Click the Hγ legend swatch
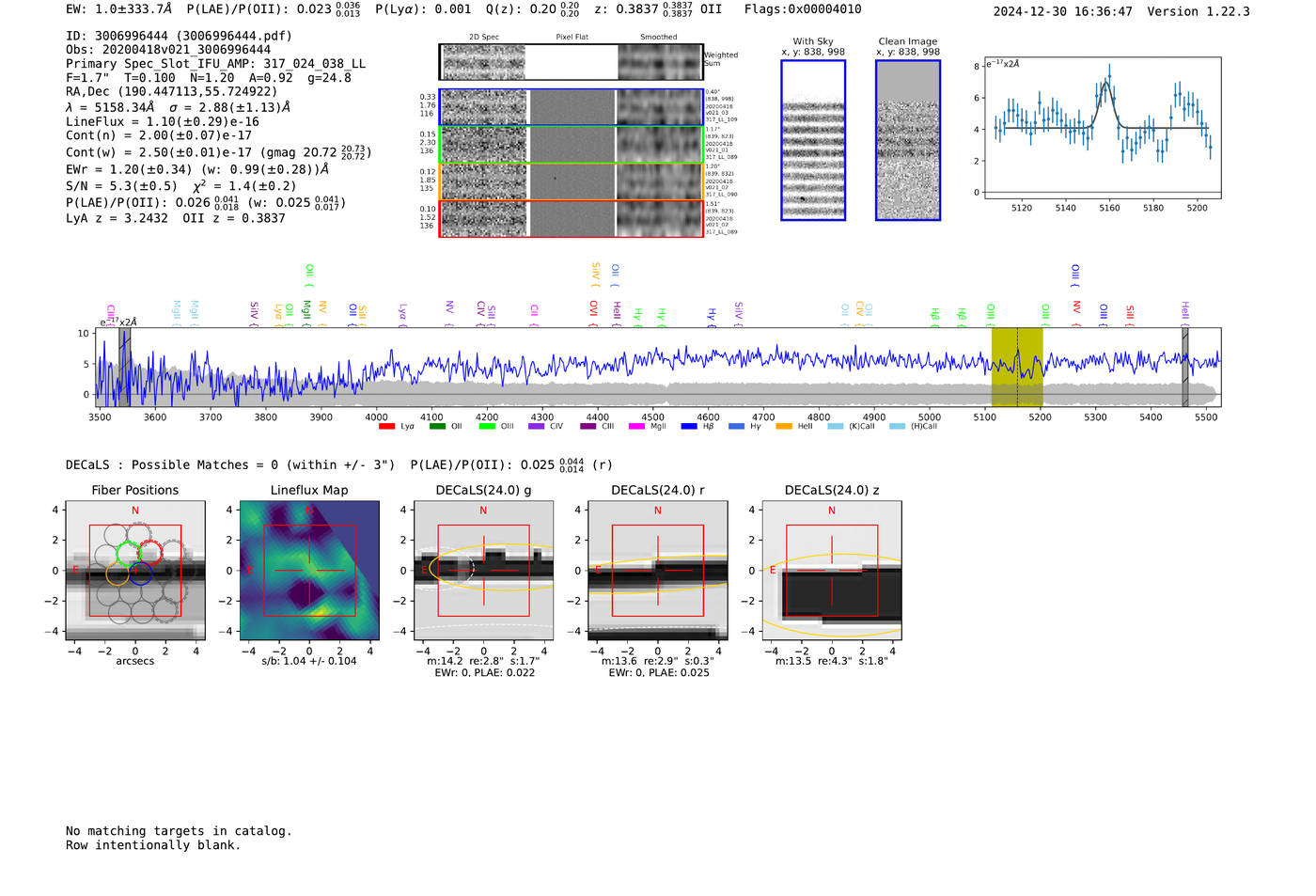Screen dimensions: 1316x896 click(736, 427)
